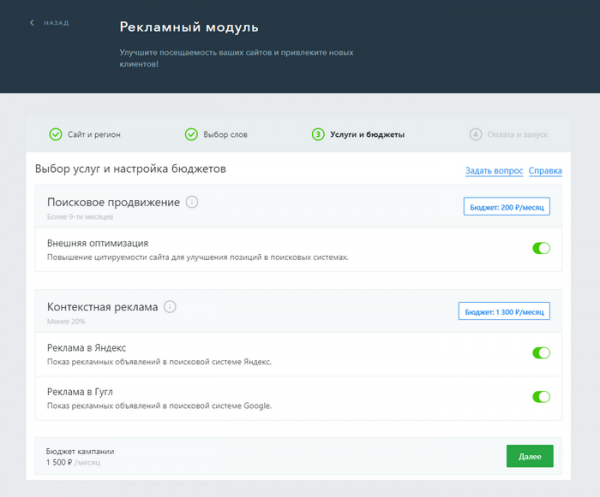Screen dimensions: 600x497
Task: Toggle the Внешняя оптимизация switch
Action: coord(541,248)
